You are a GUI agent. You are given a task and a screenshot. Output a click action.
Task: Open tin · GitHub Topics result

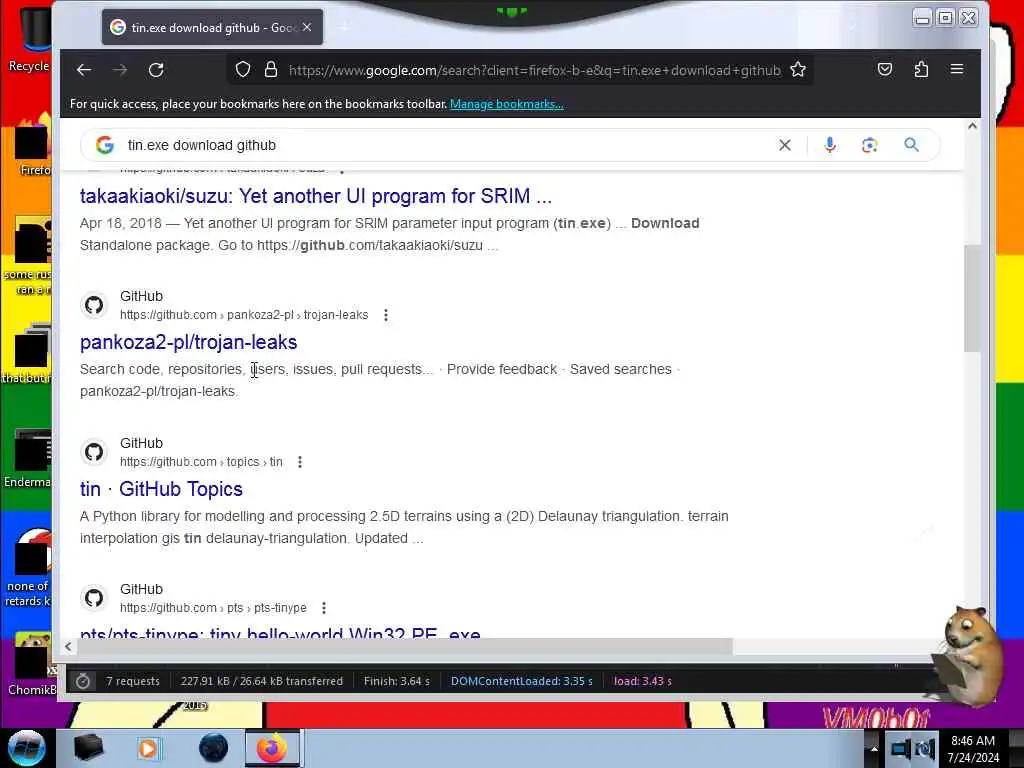(x=161, y=489)
